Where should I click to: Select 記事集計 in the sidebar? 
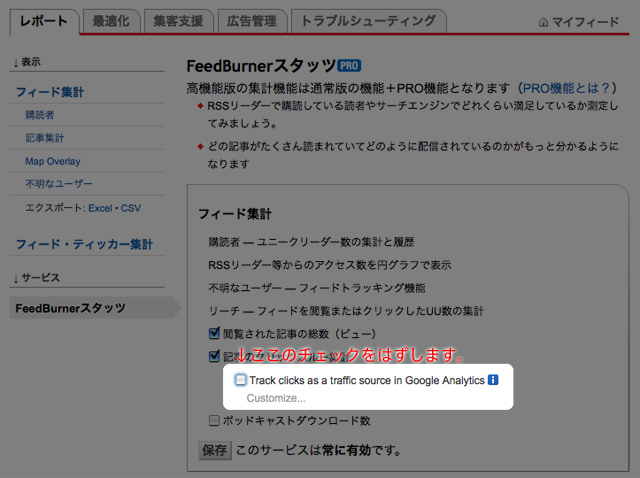click(45, 138)
